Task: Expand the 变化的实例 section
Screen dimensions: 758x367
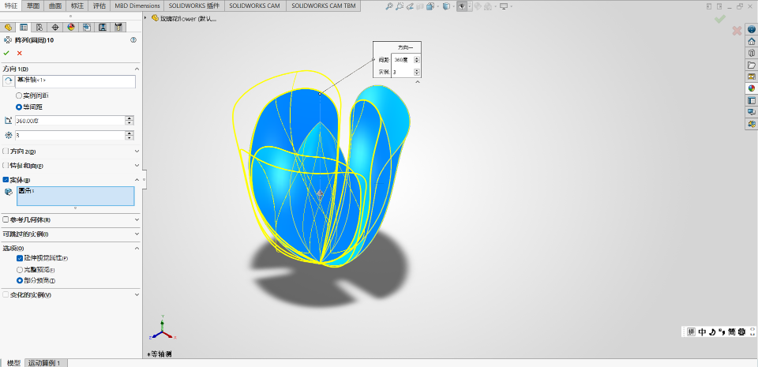Action: 137,294
